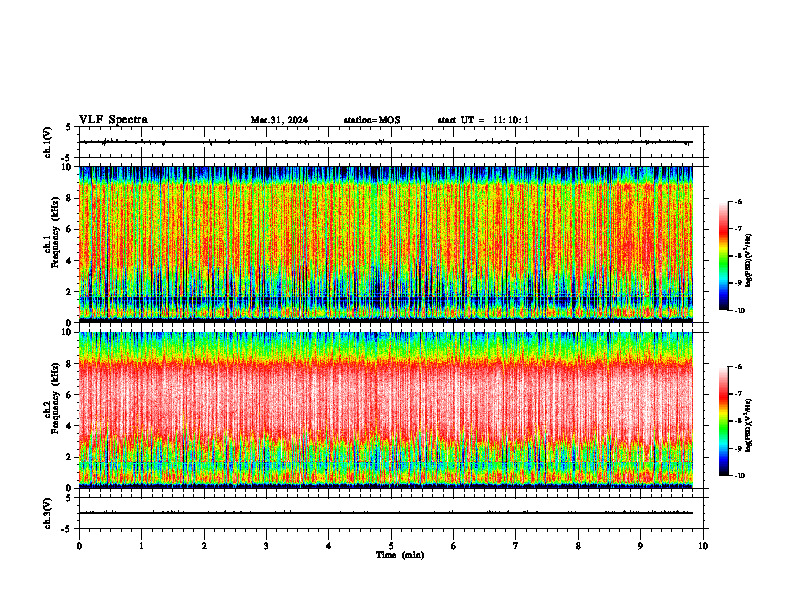Click the "2" kHz tick of ch.2 spectrogram
This screenshot has width=792, height=612.
click(69, 457)
